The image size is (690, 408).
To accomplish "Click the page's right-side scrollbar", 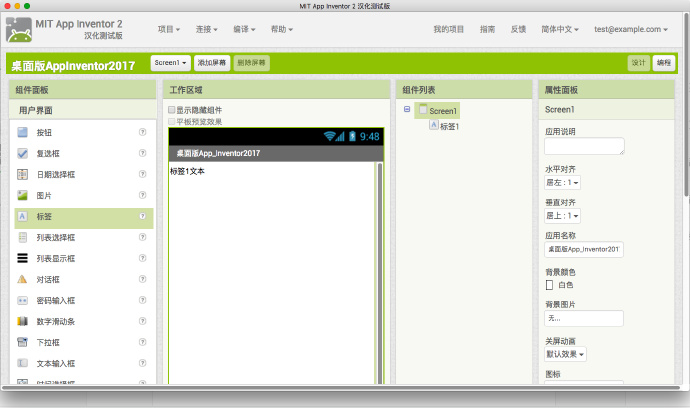I will 686,106.
